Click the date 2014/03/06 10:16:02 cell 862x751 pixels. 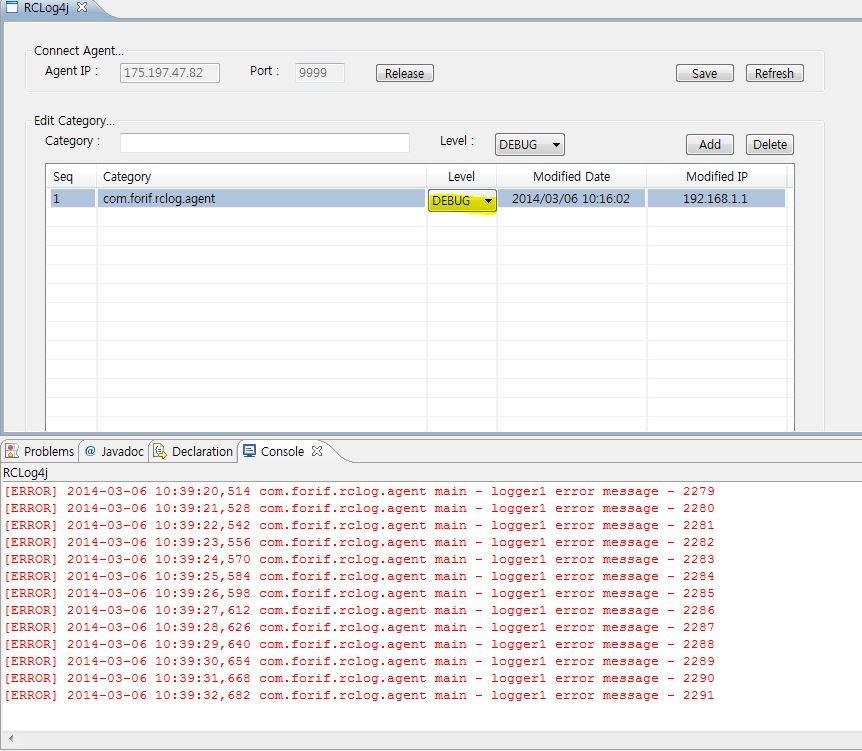tap(571, 198)
